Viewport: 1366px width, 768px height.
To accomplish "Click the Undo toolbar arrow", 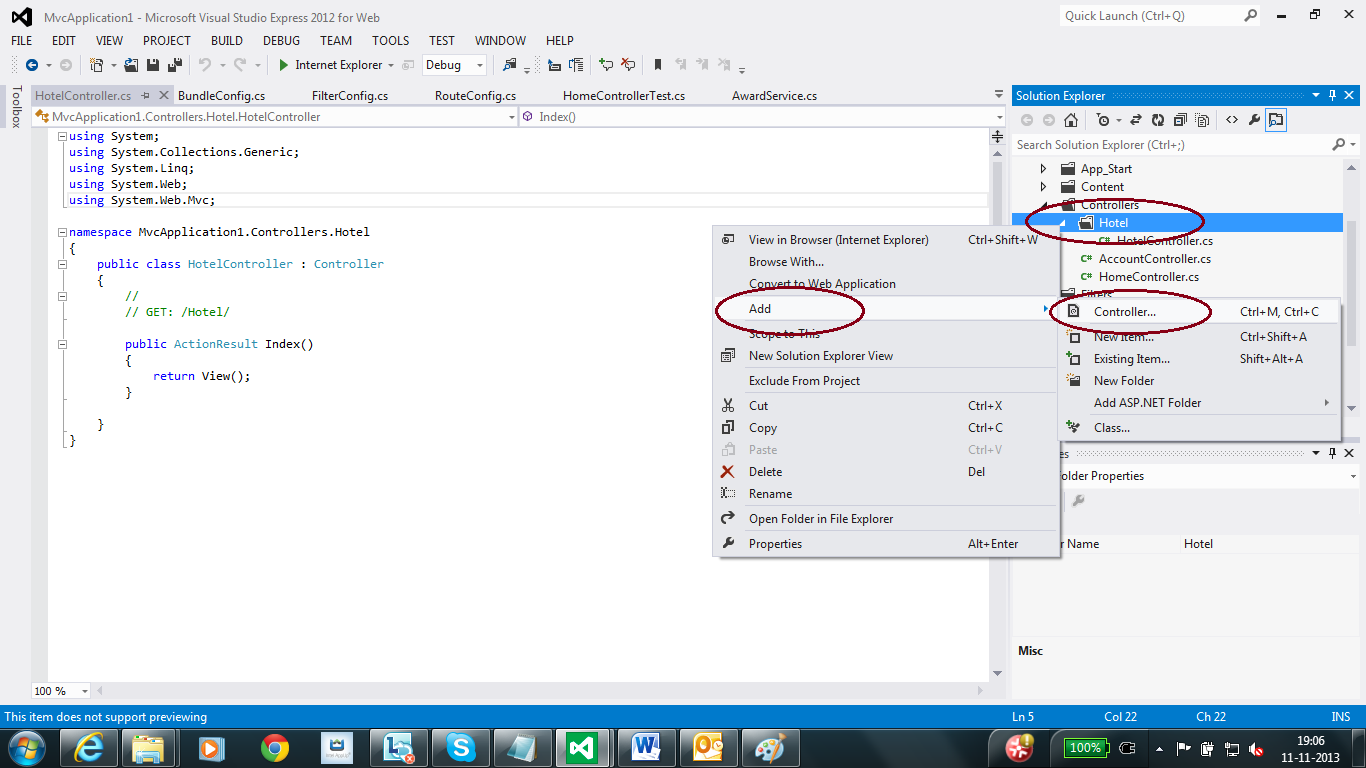I will point(204,65).
